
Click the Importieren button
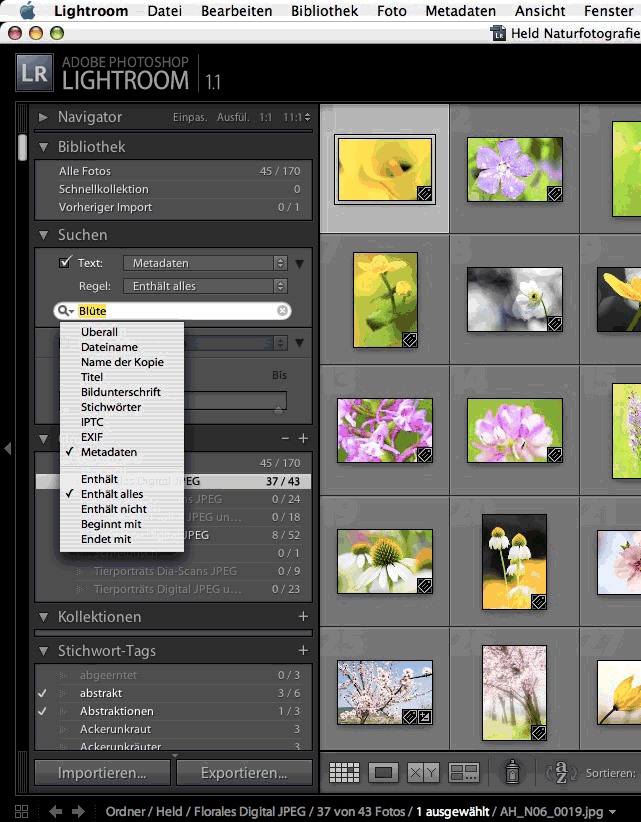coord(102,773)
